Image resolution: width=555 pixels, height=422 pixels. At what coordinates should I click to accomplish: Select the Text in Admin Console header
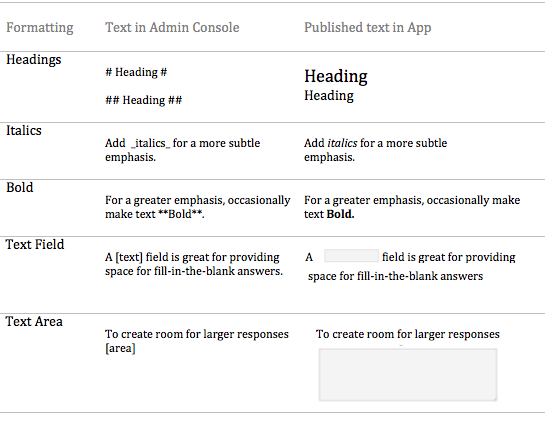click(x=172, y=27)
